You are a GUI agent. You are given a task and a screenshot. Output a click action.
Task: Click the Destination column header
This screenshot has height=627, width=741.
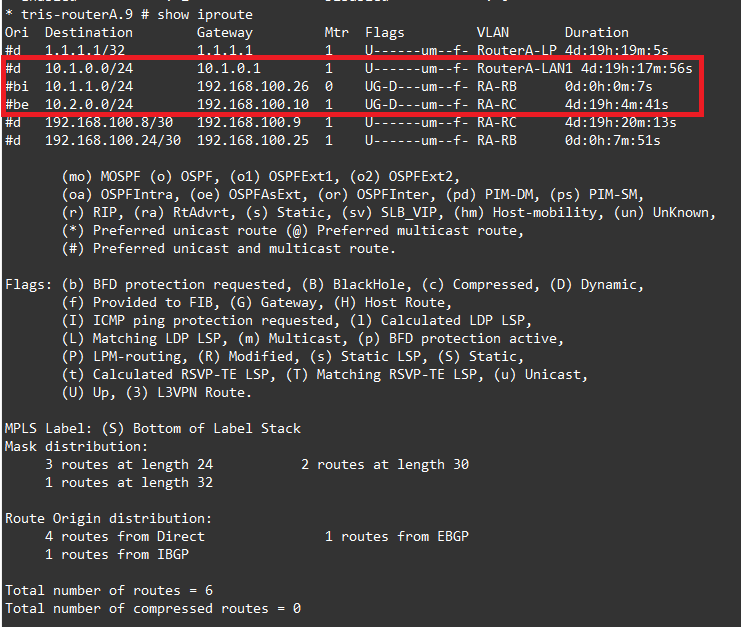point(88,32)
